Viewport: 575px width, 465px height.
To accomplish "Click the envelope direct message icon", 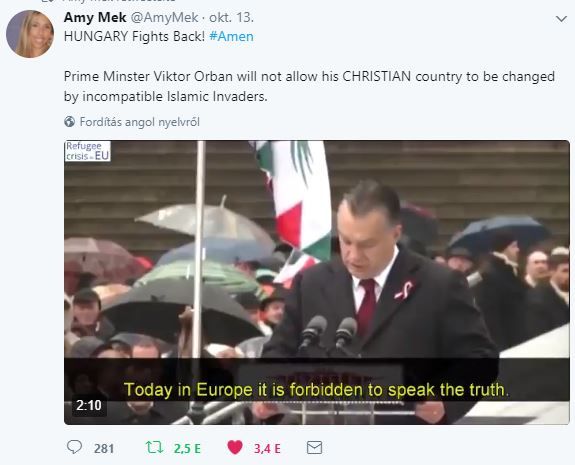I will [x=314, y=447].
